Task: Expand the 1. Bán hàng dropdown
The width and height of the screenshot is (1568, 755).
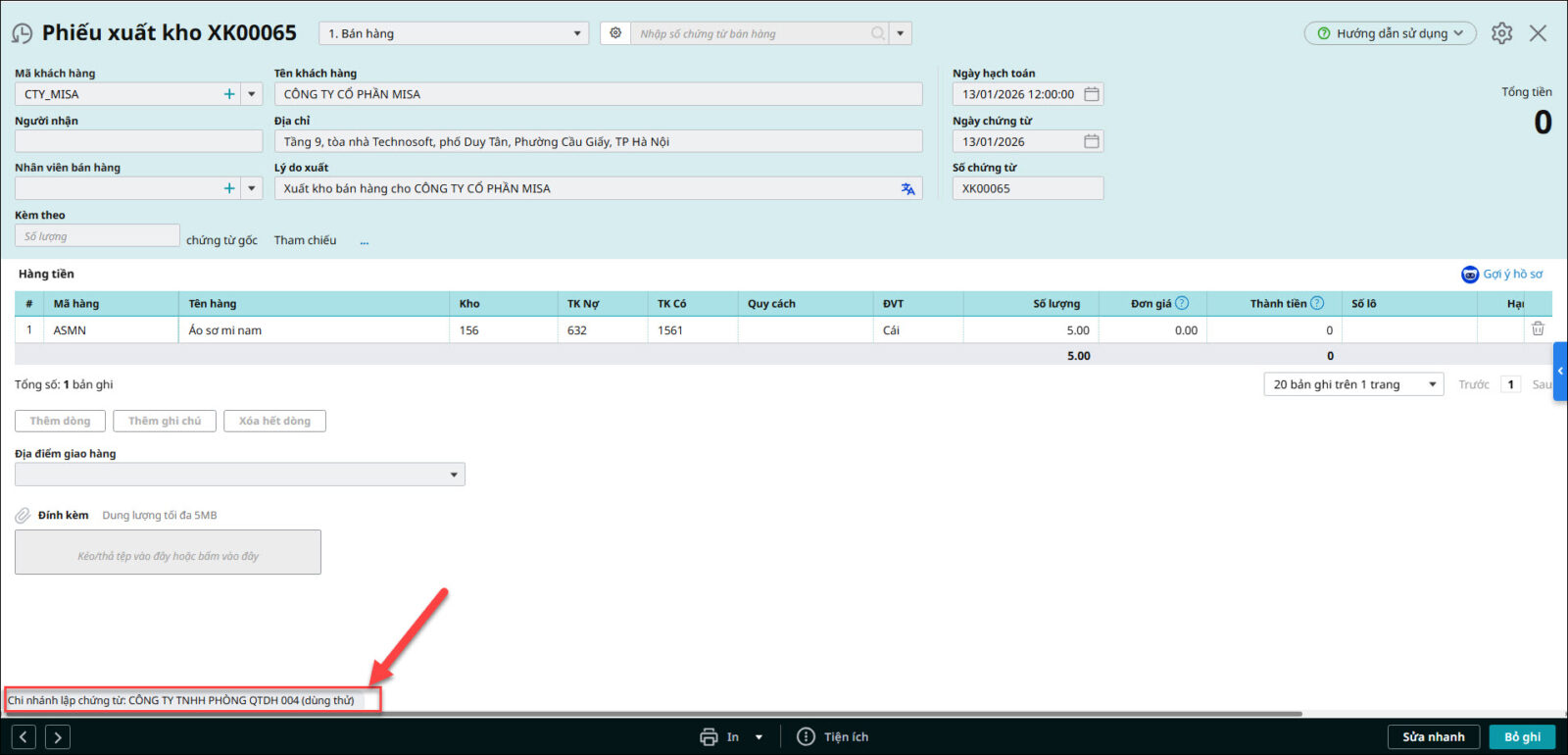Action: pyautogui.click(x=576, y=33)
